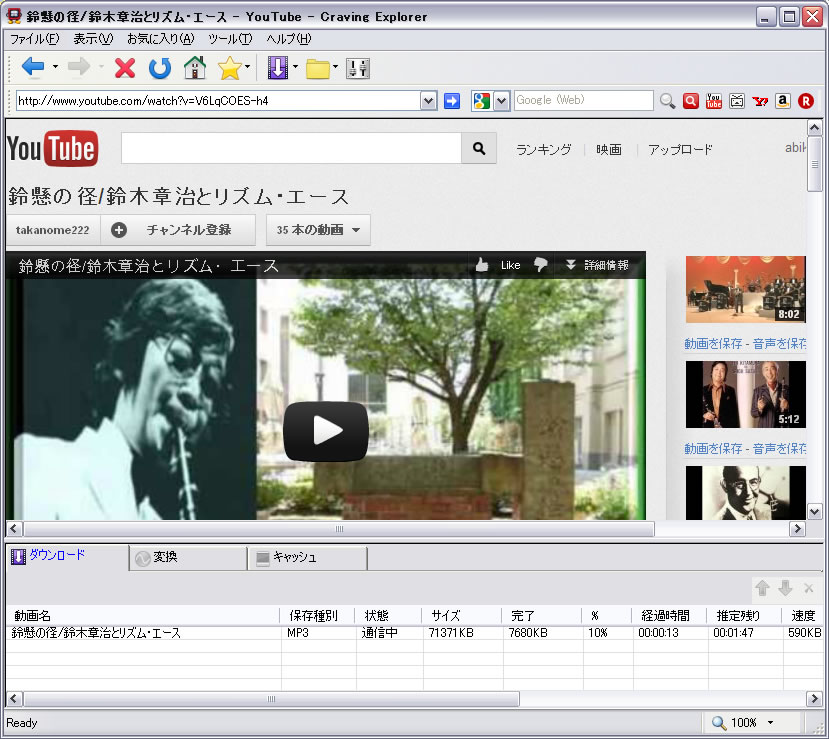
Task: Click browser horizontal scrollbar right arrow
Action: [797, 529]
